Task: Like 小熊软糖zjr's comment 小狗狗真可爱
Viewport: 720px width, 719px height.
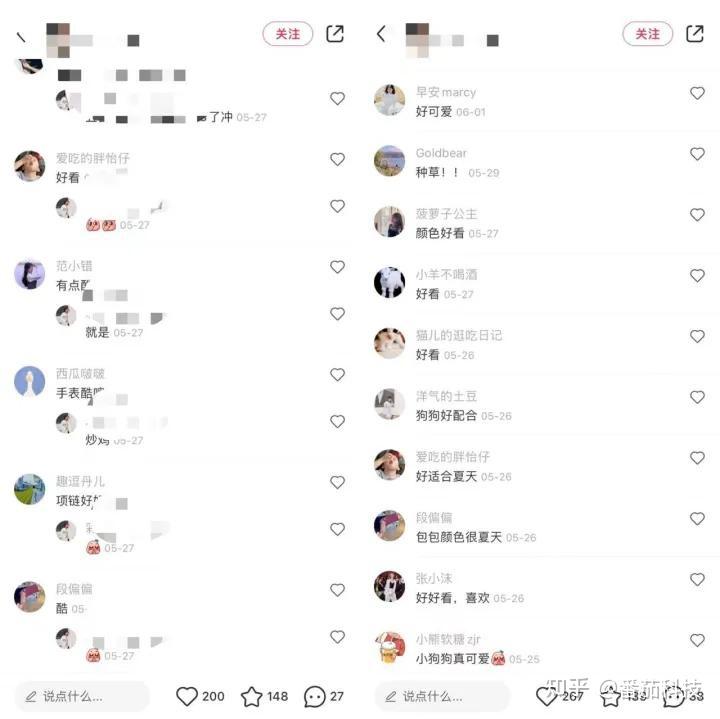Action: tap(698, 640)
